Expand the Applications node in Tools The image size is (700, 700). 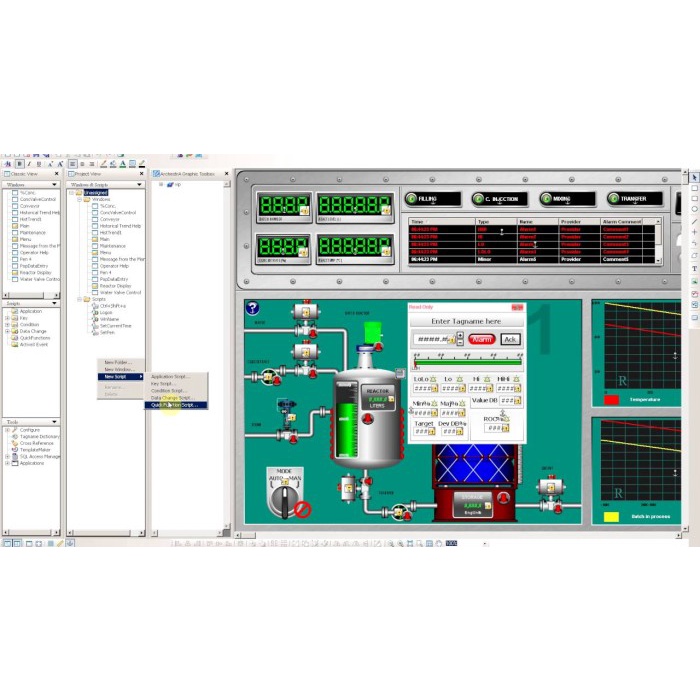[7, 463]
